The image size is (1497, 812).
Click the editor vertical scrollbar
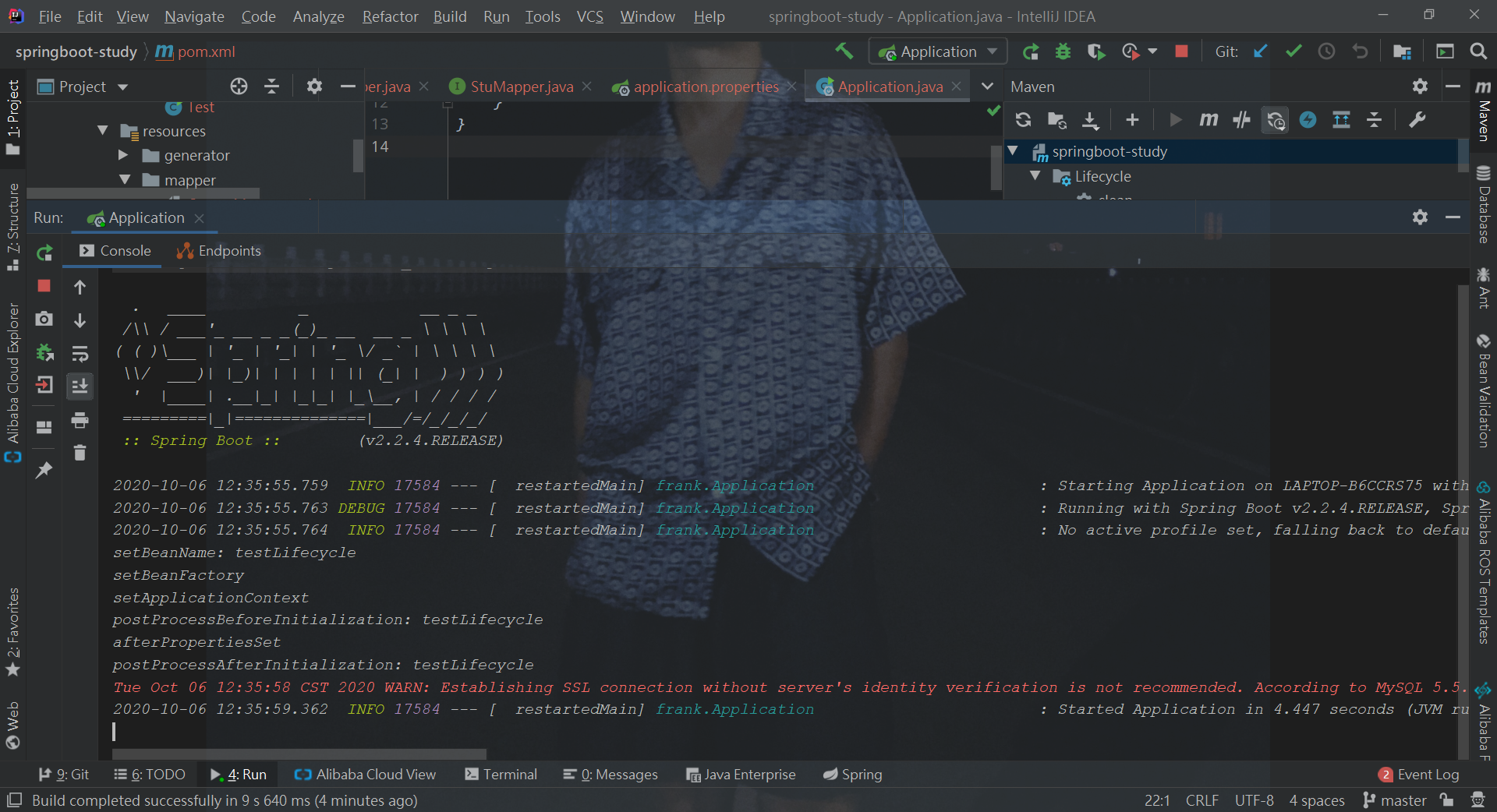[x=996, y=168]
